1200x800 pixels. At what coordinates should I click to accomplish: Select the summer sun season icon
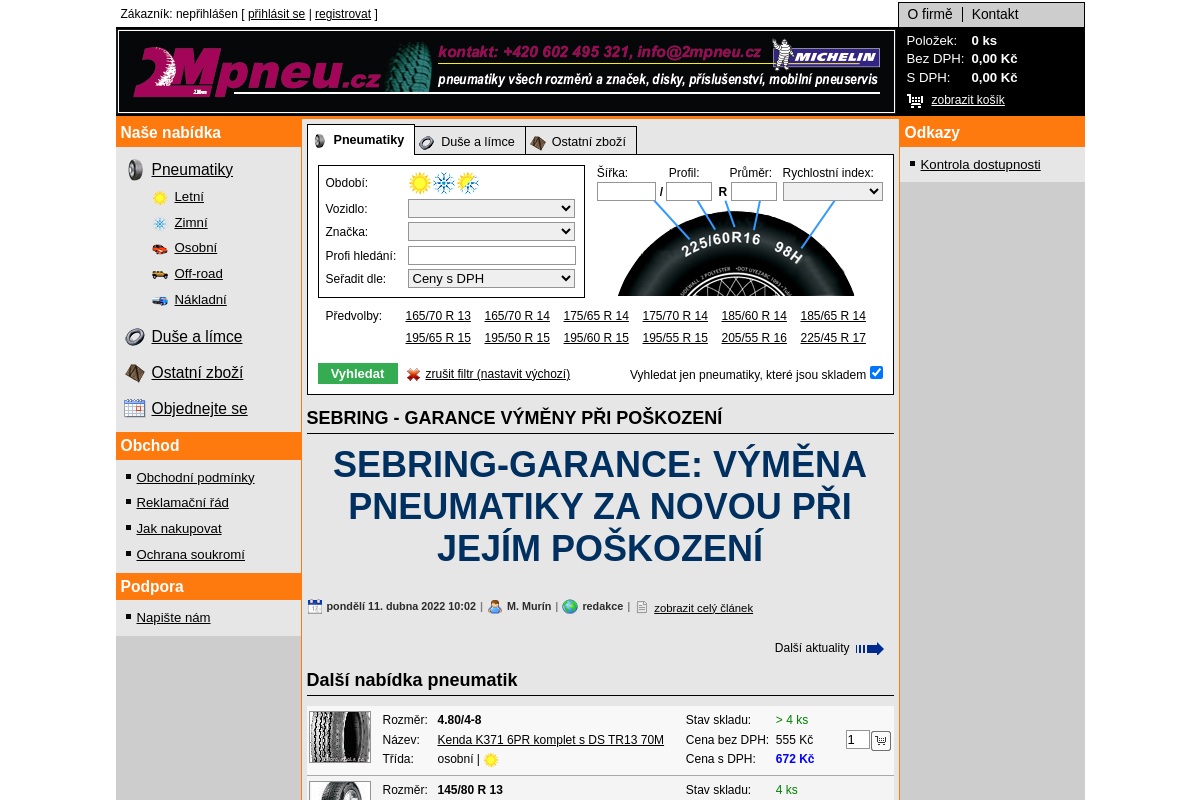(x=417, y=183)
